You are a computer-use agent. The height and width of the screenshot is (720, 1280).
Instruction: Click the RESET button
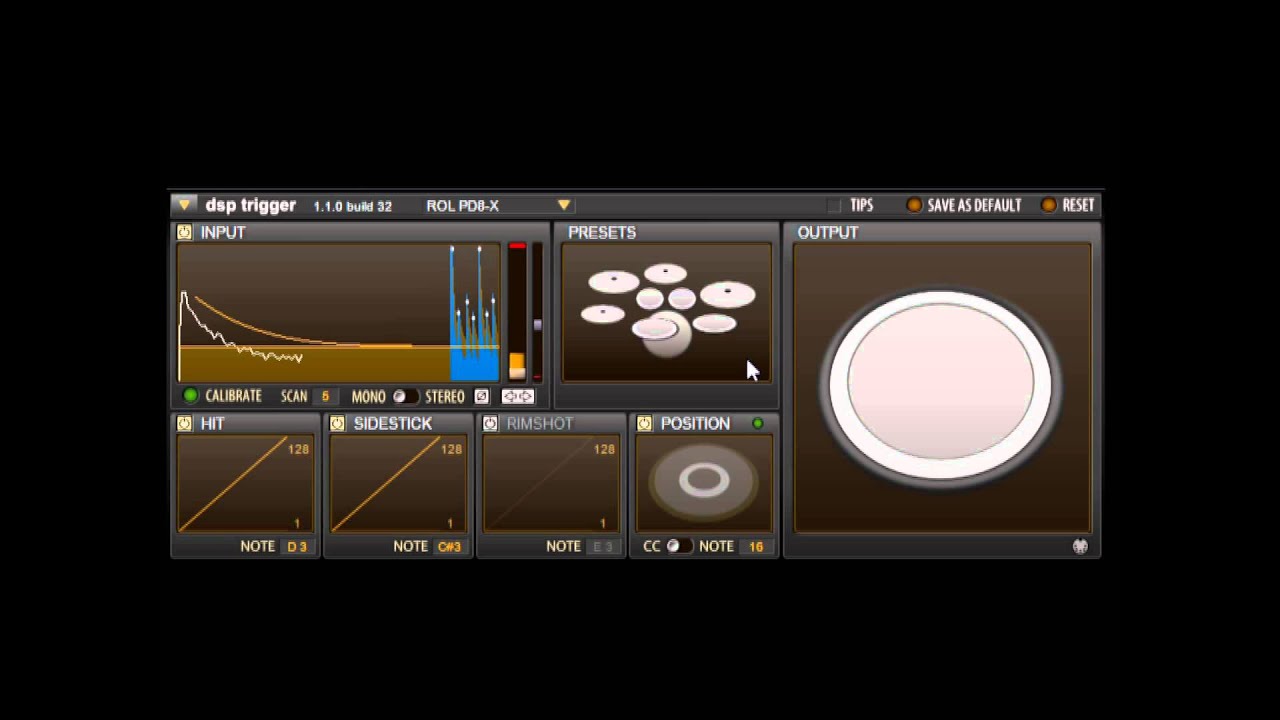pyautogui.click(x=1068, y=205)
